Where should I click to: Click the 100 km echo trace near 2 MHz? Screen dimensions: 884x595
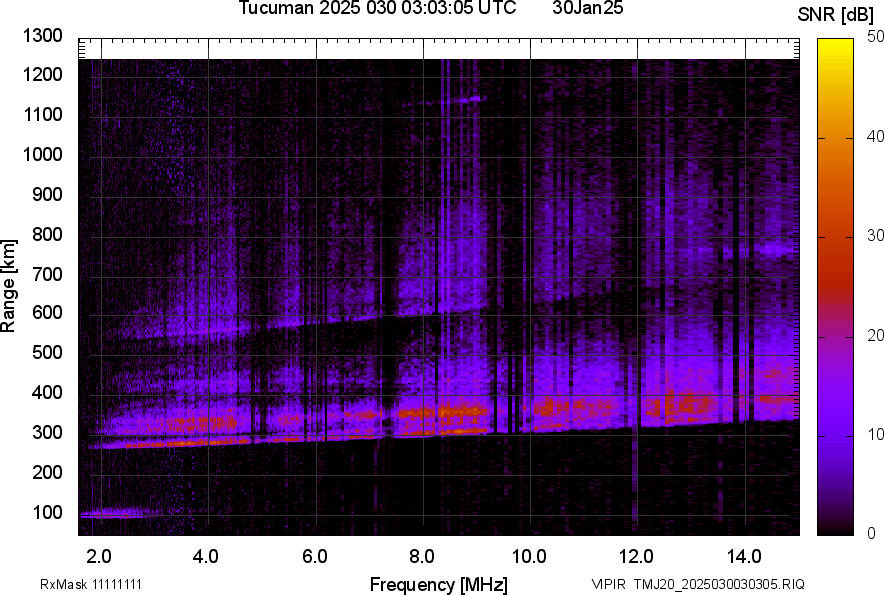pos(108,514)
